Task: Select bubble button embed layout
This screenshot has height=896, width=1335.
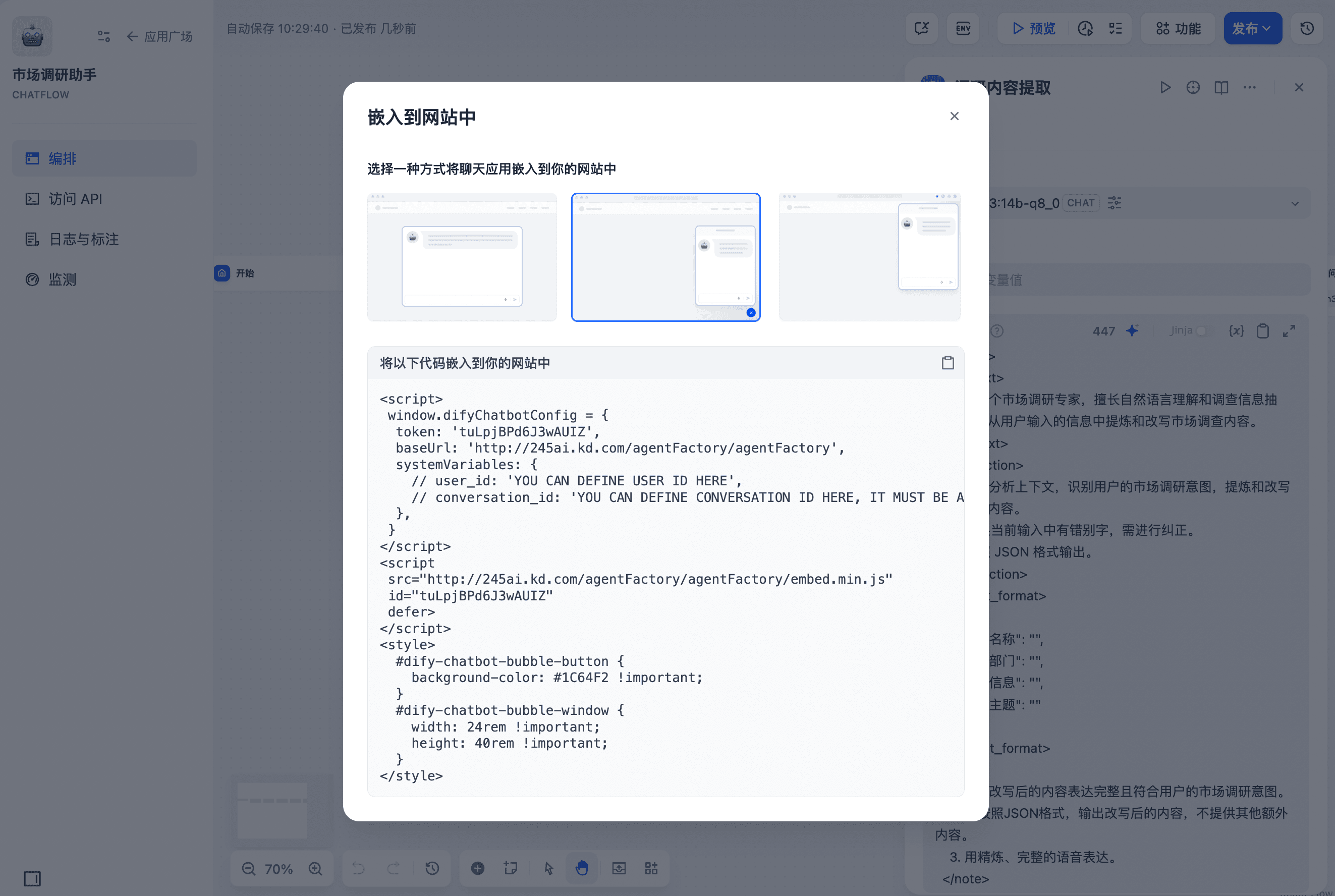Action: [665, 257]
